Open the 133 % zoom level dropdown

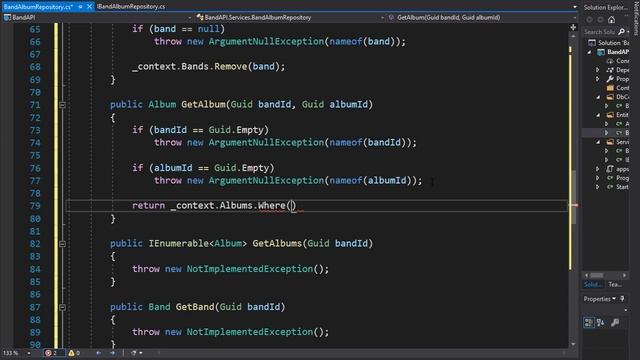29,353
